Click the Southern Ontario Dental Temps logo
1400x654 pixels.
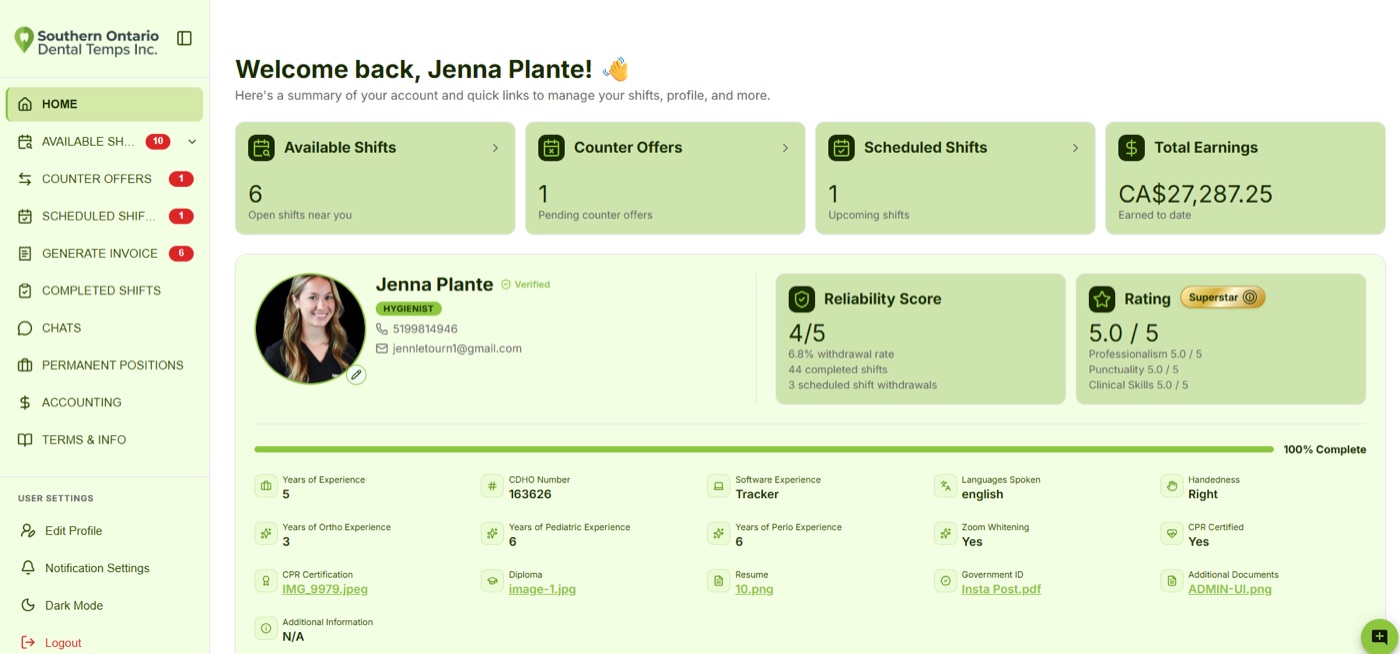click(86, 41)
